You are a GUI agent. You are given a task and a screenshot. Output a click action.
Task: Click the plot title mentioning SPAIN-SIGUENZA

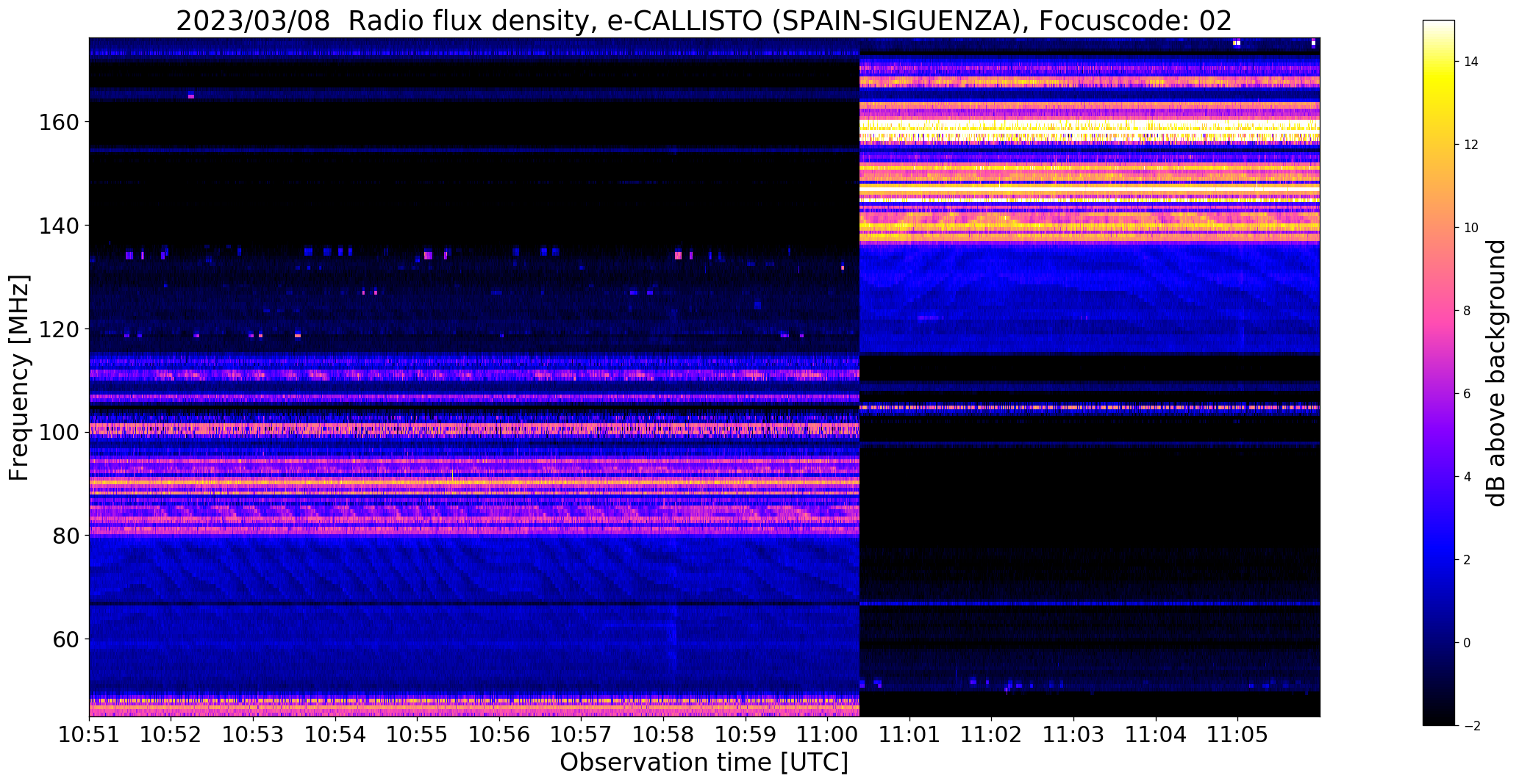tap(704, 21)
